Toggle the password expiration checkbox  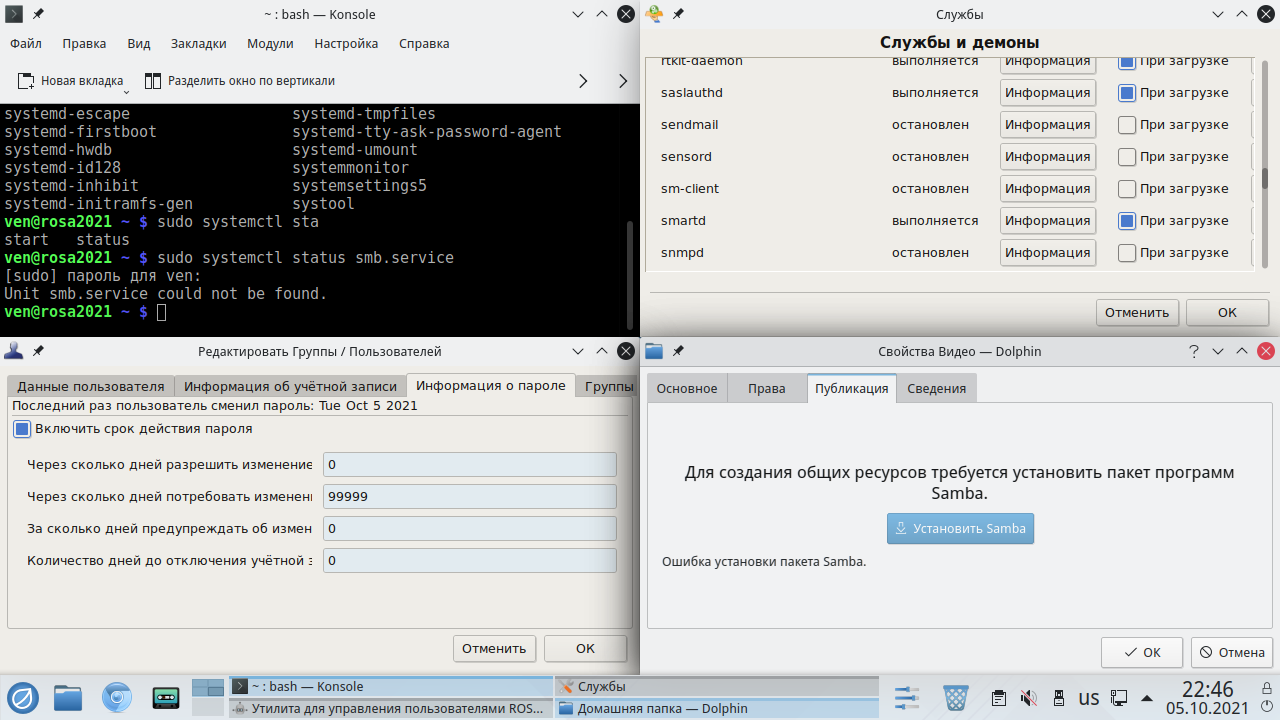[x=22, y=429]
